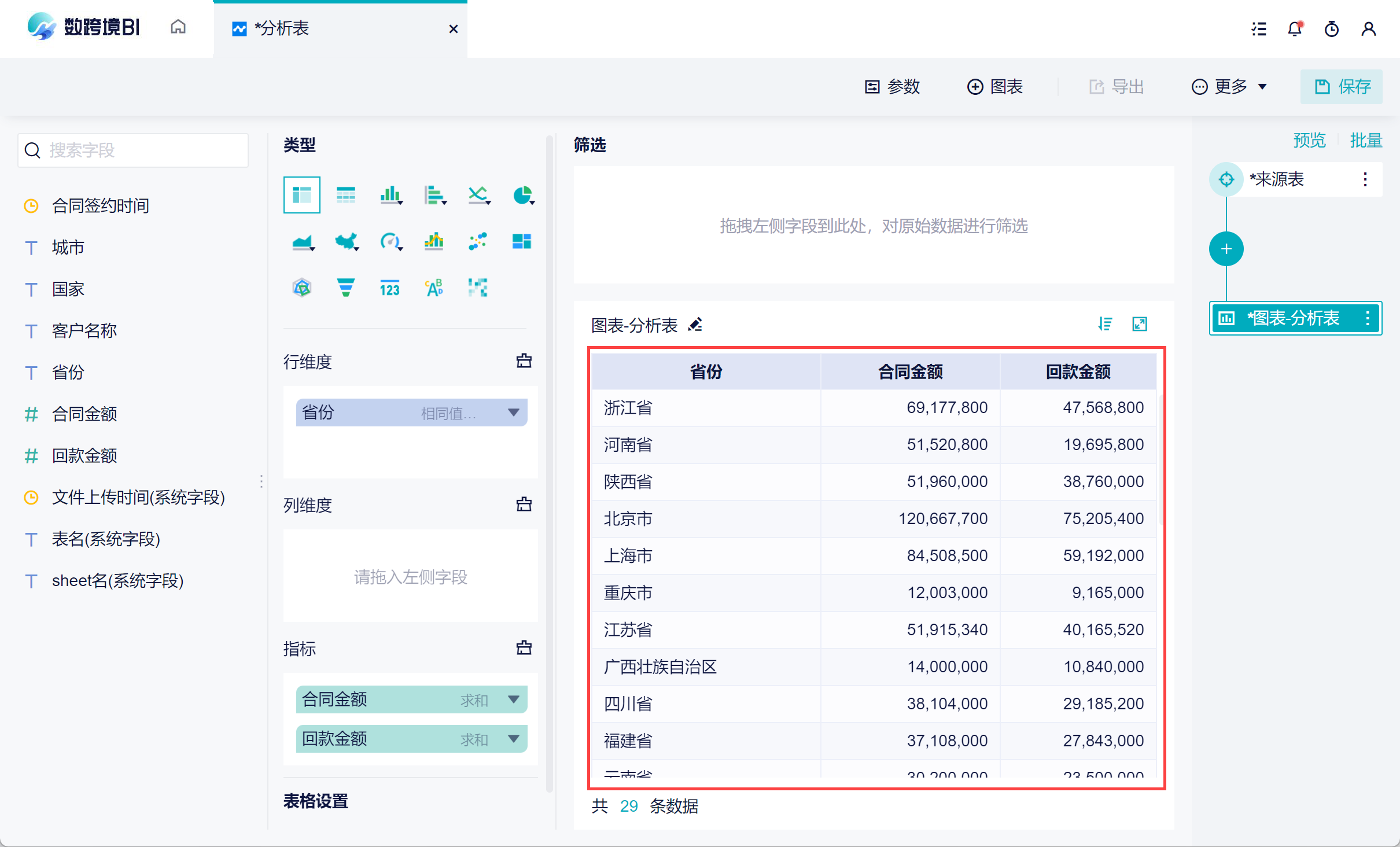Select the 图表-分析表 node
This screenshot has height=847, width=1400.
pos(1292,318)
